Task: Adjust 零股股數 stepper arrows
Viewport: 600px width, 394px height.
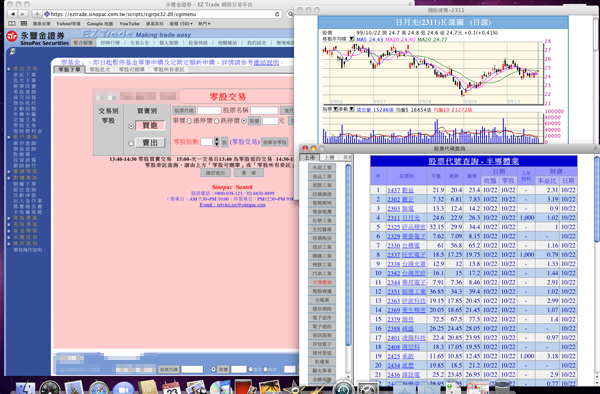Action: tap(217, 142)
